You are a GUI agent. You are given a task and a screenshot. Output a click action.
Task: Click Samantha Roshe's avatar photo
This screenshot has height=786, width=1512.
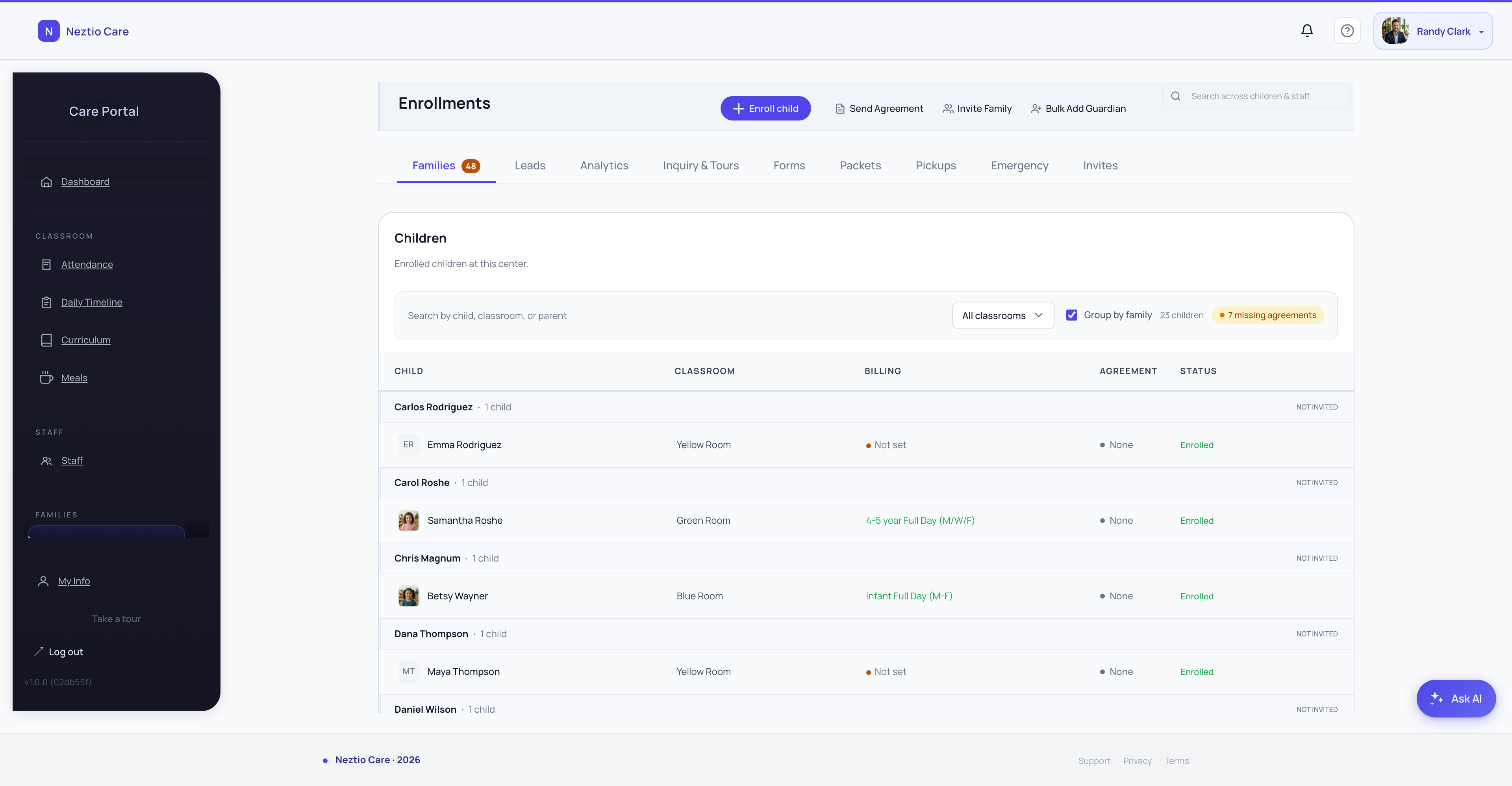coord(409,521)
